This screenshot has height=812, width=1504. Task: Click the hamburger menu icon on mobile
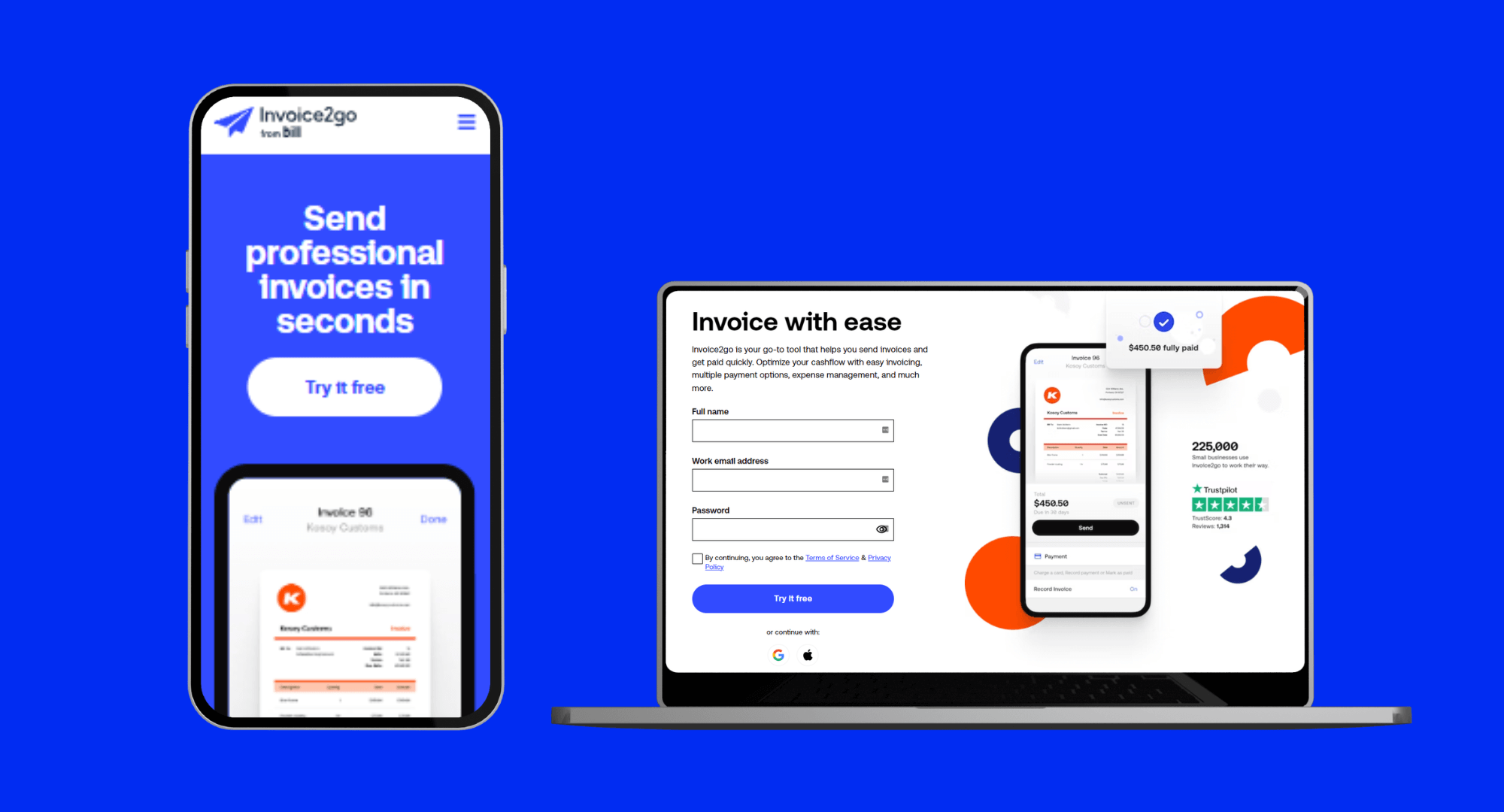tap(473, 120)
